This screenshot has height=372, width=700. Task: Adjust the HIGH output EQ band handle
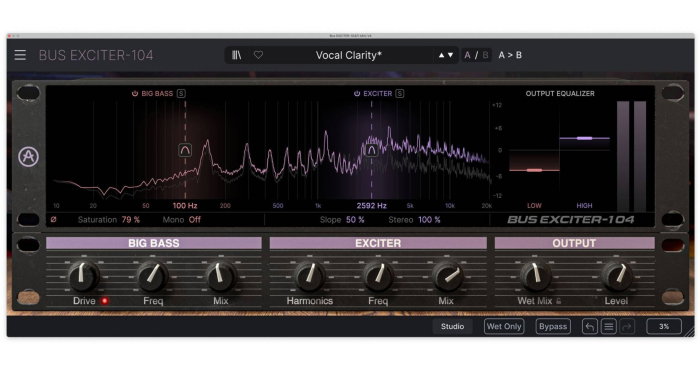pos(584,138)
